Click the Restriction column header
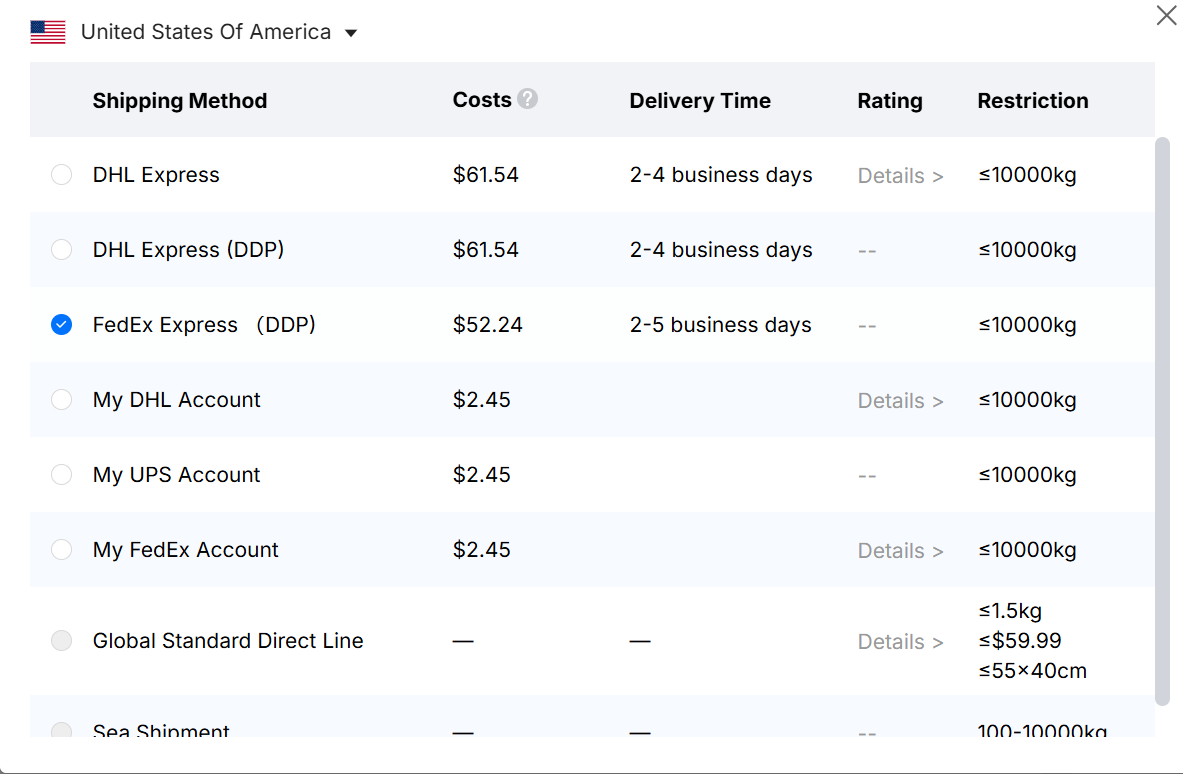The width and height of the screenshot is (1183, 774). (1032, 100)
